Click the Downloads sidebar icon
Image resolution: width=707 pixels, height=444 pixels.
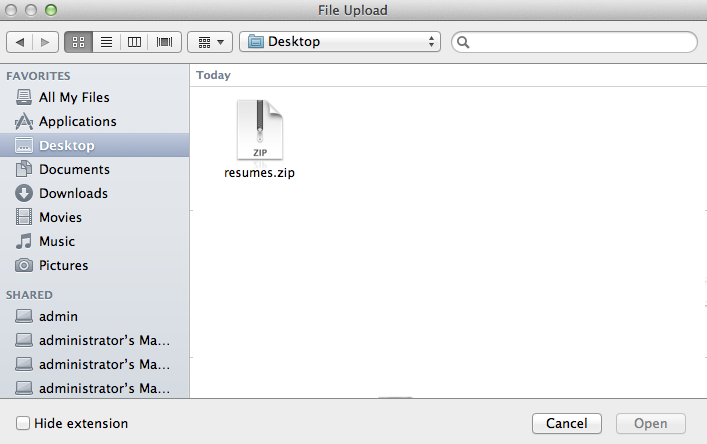(x=24, y=193)
